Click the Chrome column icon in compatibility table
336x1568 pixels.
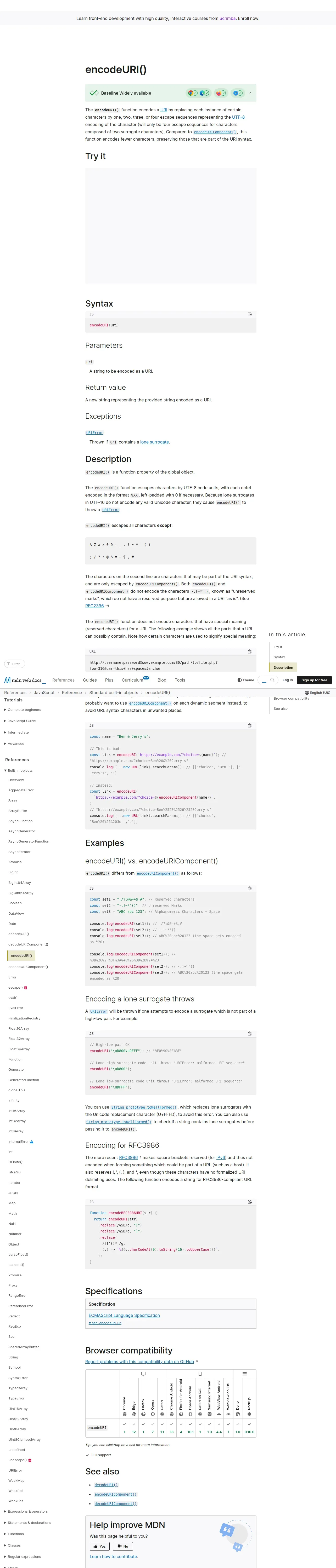[124, 1414]
